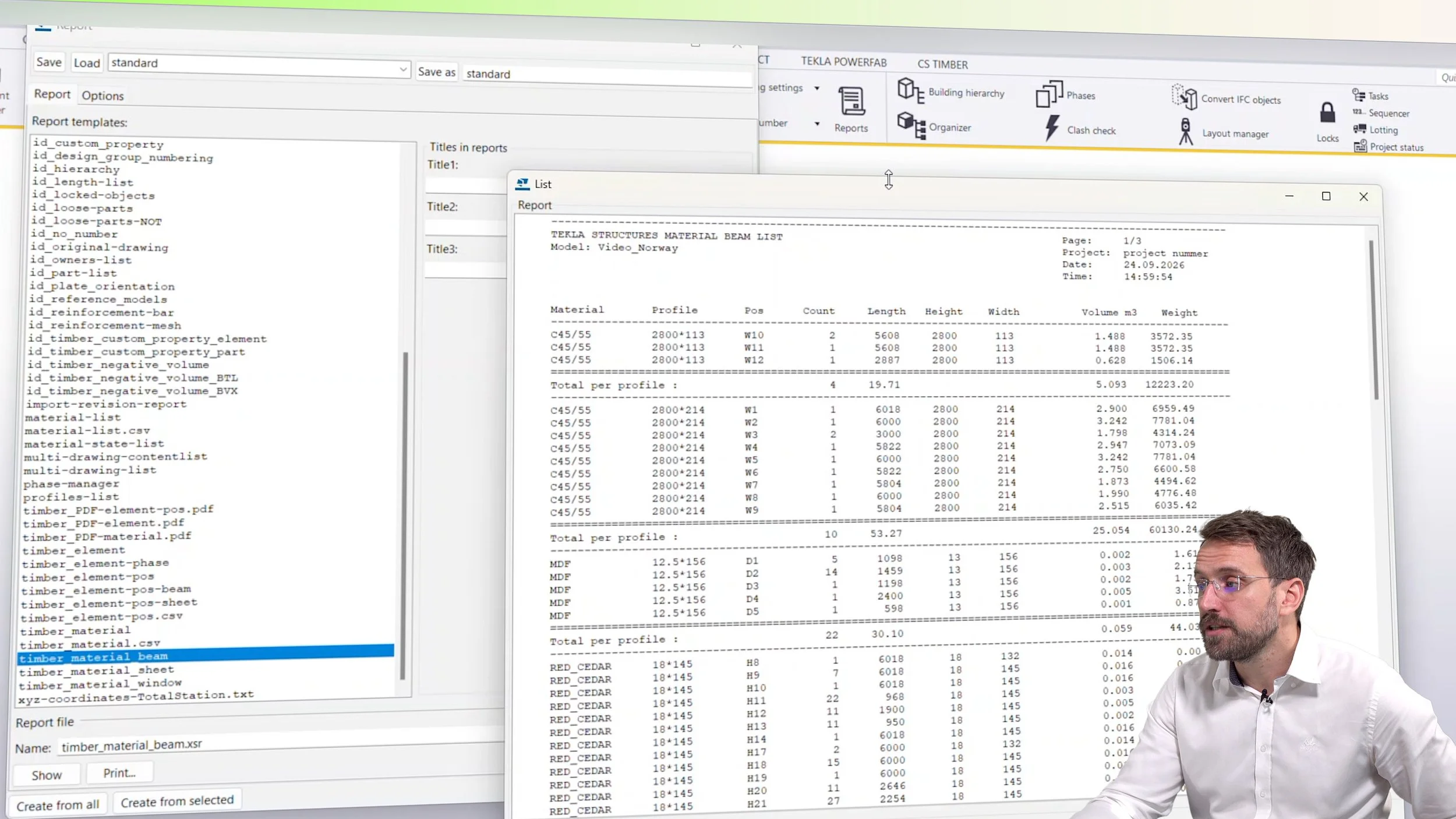This screenshot has width=1456, height=819.
Task: Open Project status tool
Action: click(x=1388, y=147)
